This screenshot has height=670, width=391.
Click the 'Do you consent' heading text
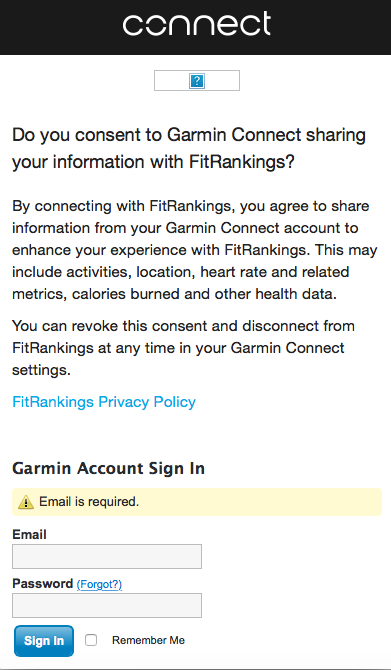[x=189, y=149]
